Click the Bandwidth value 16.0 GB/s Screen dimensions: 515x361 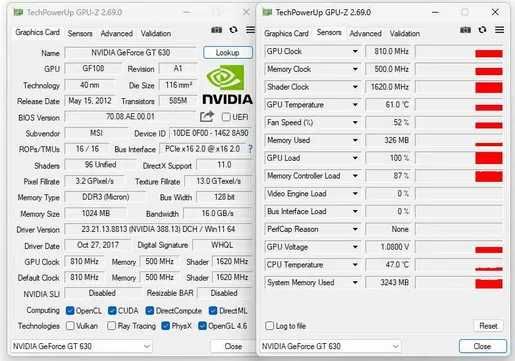click(218, 213)
